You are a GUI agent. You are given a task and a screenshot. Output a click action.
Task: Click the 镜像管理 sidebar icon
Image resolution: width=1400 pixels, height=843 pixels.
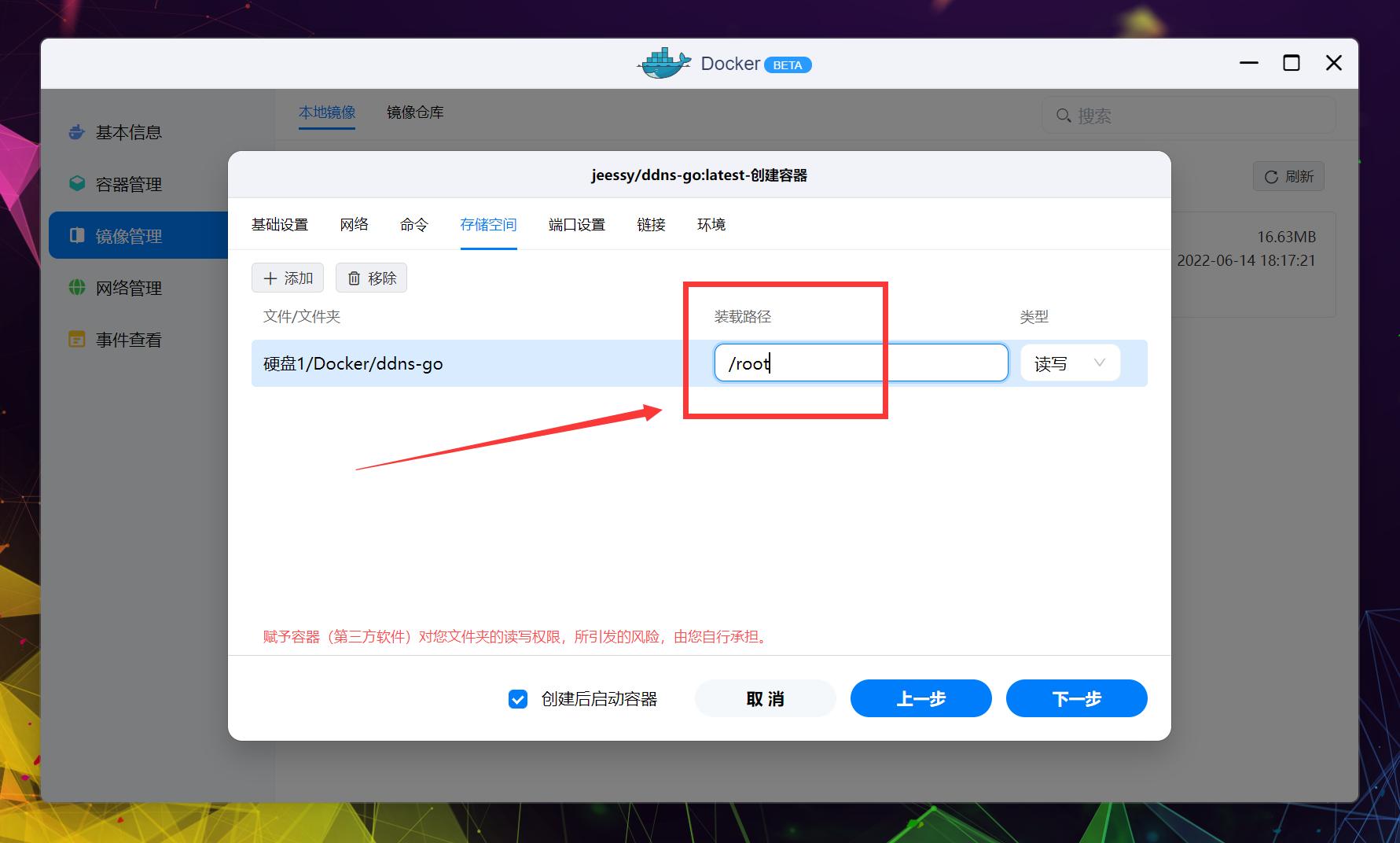coord(76,234)
